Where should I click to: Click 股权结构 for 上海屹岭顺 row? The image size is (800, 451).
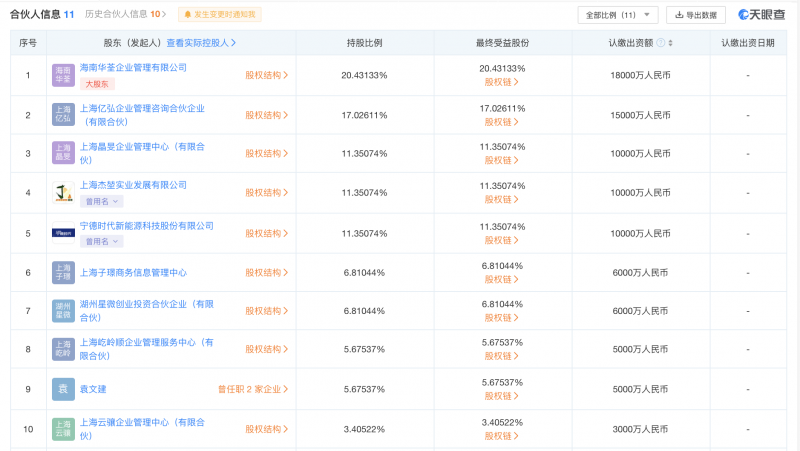266,349
